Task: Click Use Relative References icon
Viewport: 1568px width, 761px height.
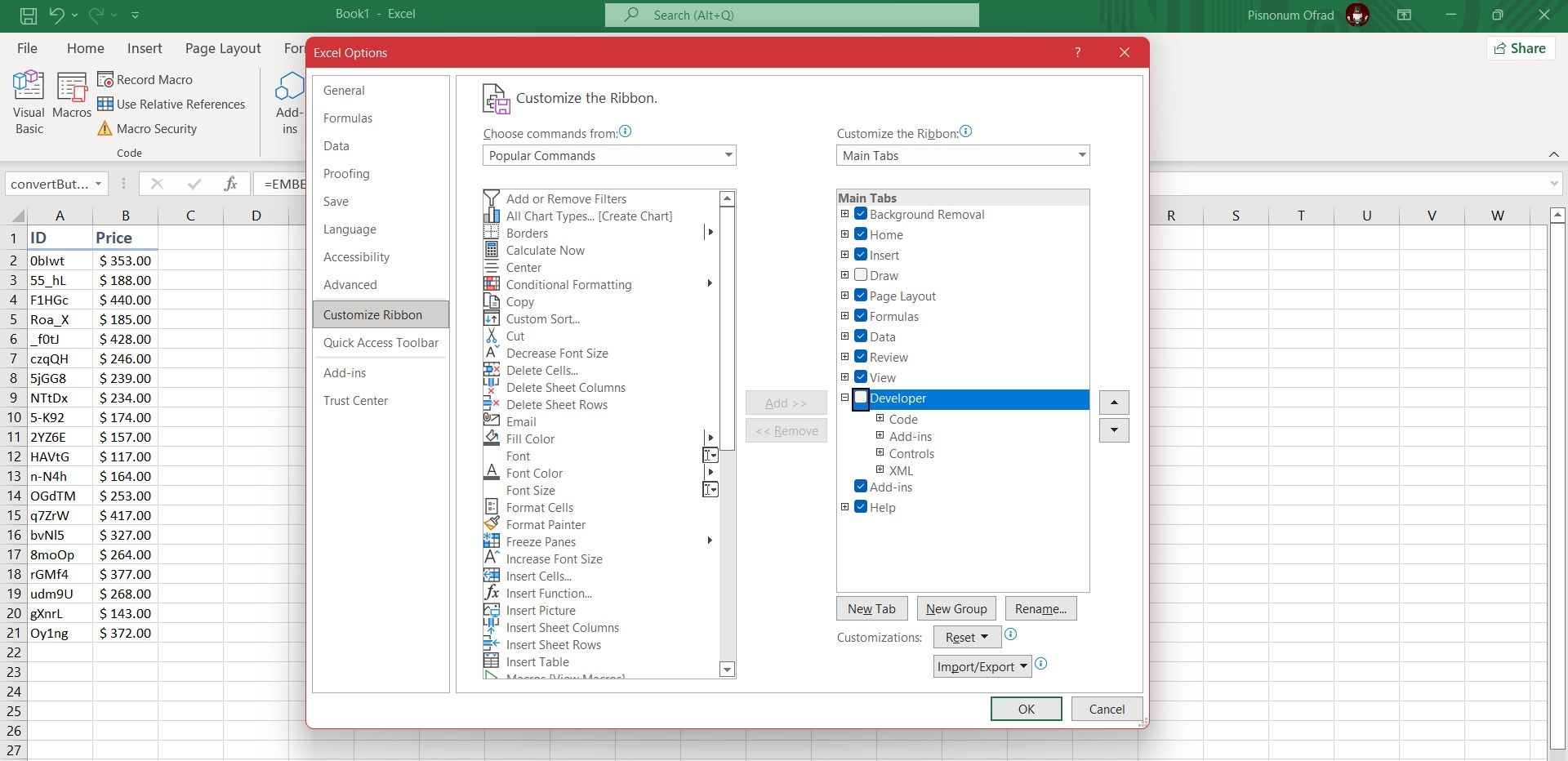Action: (105, 105)
